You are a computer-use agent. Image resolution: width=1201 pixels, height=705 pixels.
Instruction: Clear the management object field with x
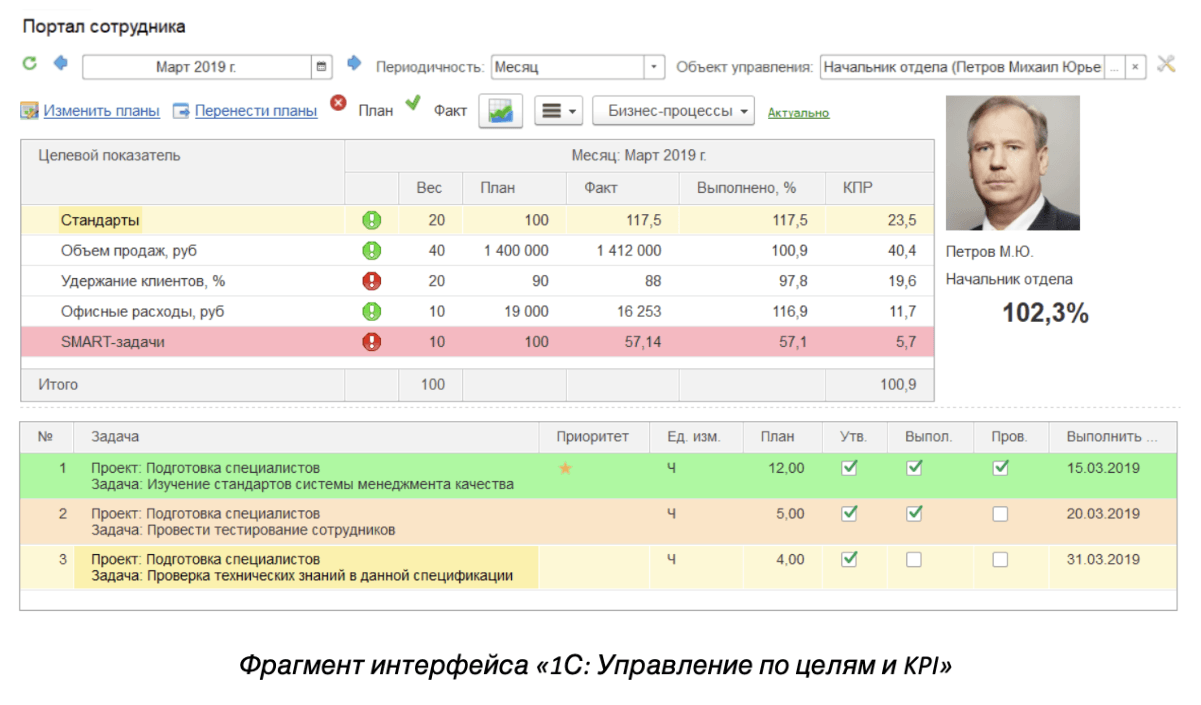tap(1136, 67)
